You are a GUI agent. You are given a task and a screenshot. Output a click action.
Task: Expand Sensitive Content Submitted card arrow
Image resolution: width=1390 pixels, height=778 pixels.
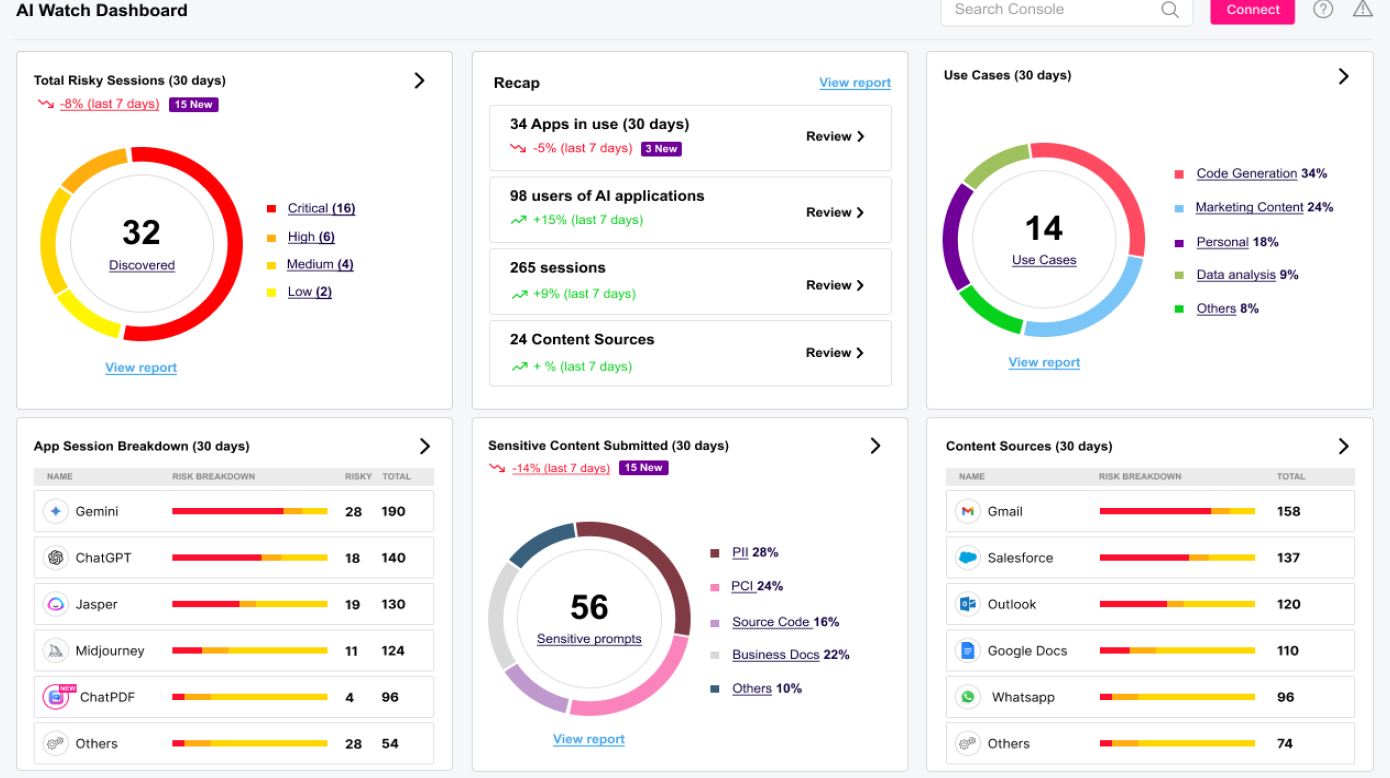tap(876, 446)
